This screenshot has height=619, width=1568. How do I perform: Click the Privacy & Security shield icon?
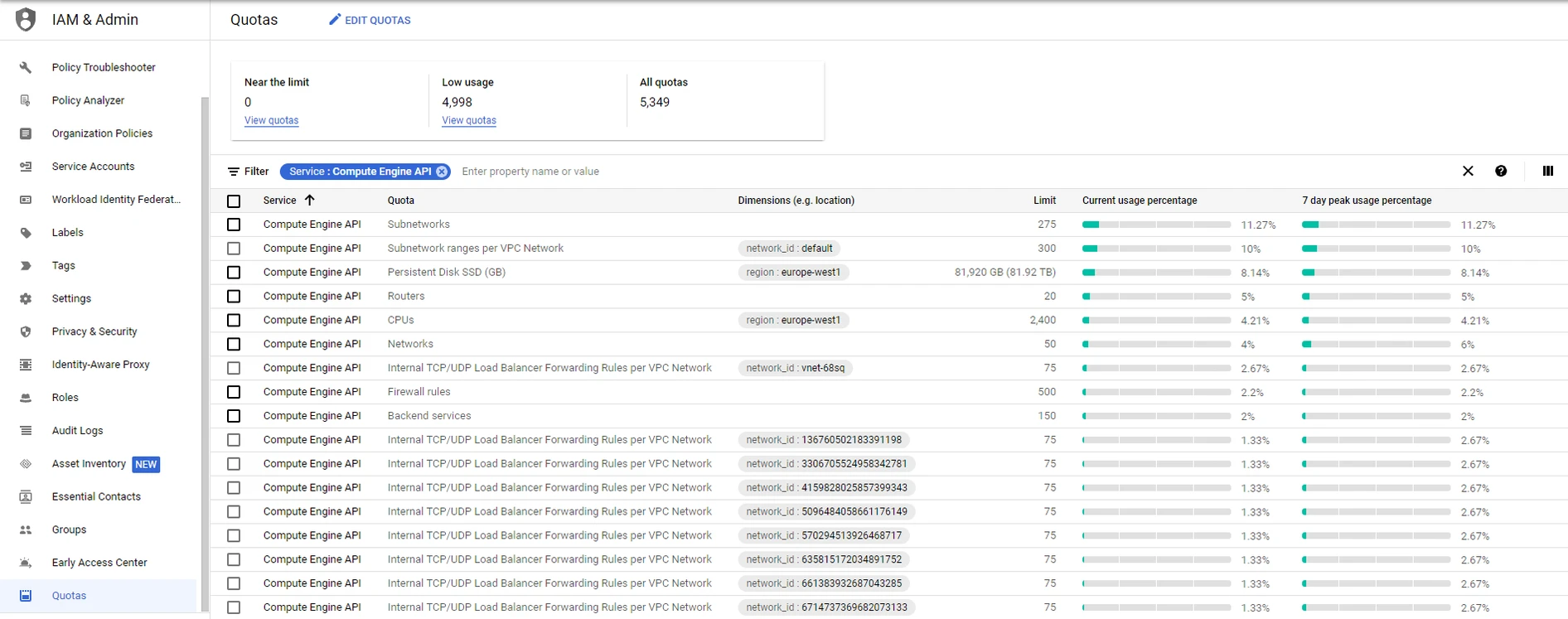click(x=26, y=331)
